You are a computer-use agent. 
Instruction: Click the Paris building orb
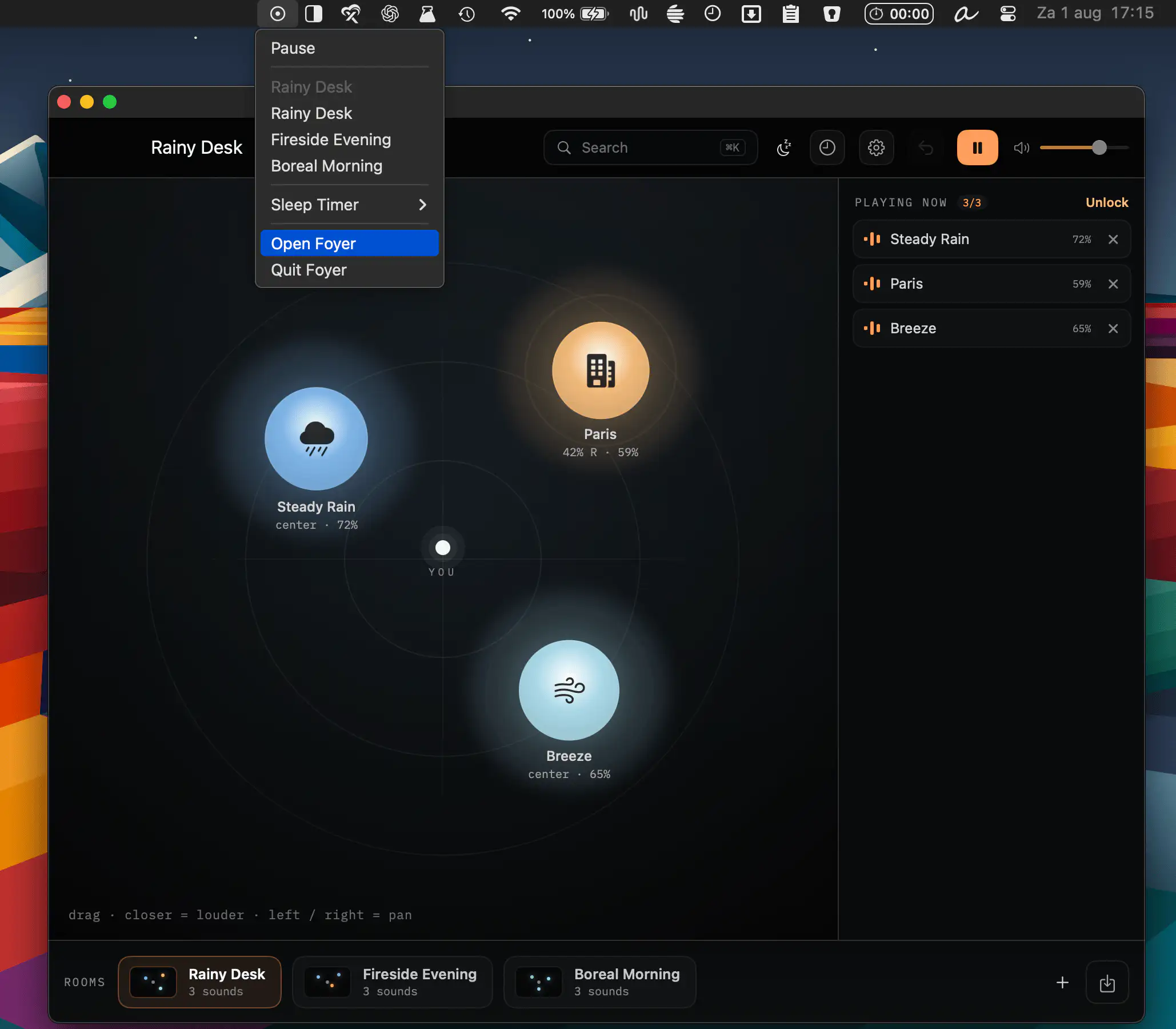(601, 370)
